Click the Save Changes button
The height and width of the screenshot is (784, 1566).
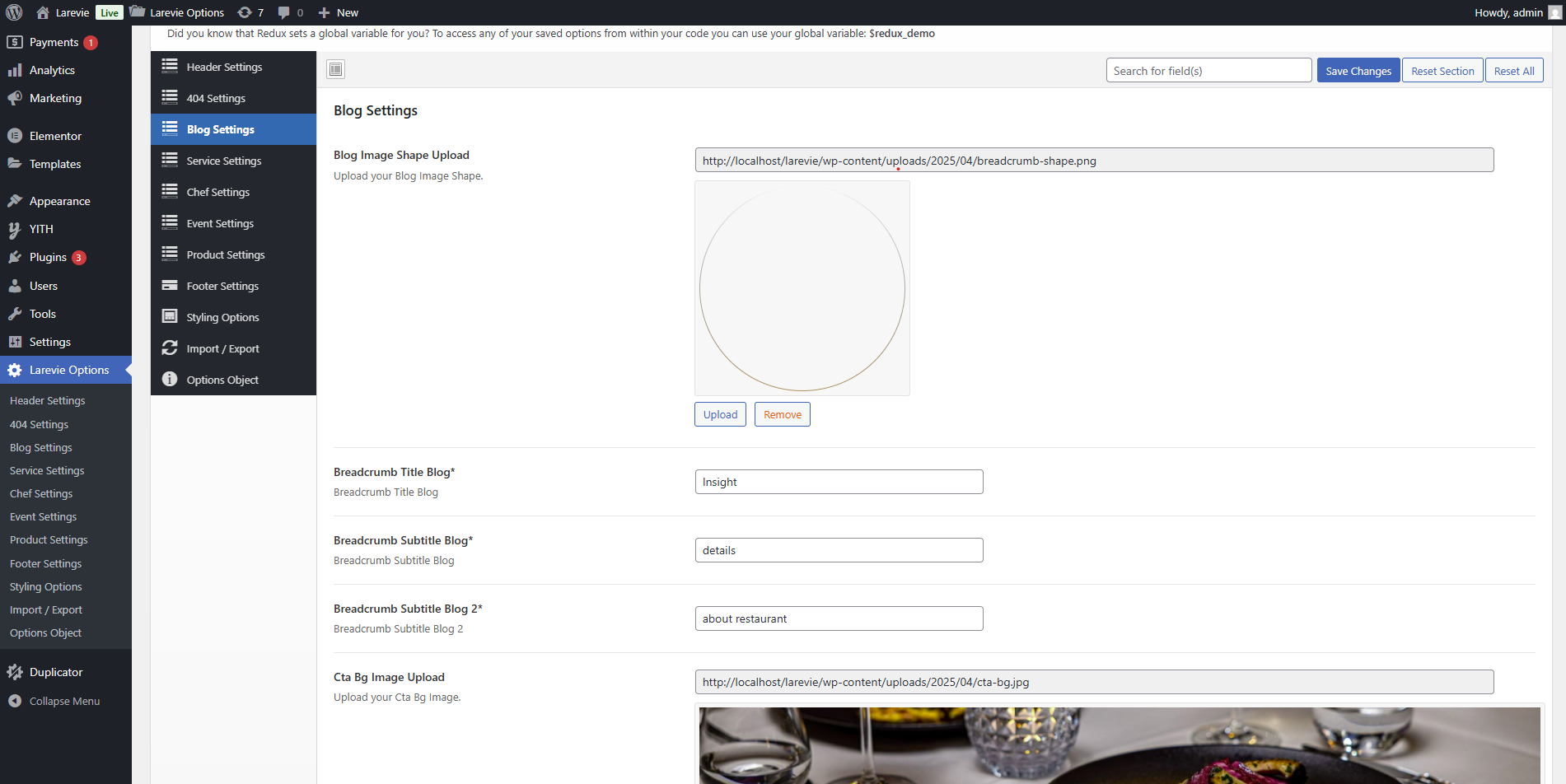(x=1358, y=71)
